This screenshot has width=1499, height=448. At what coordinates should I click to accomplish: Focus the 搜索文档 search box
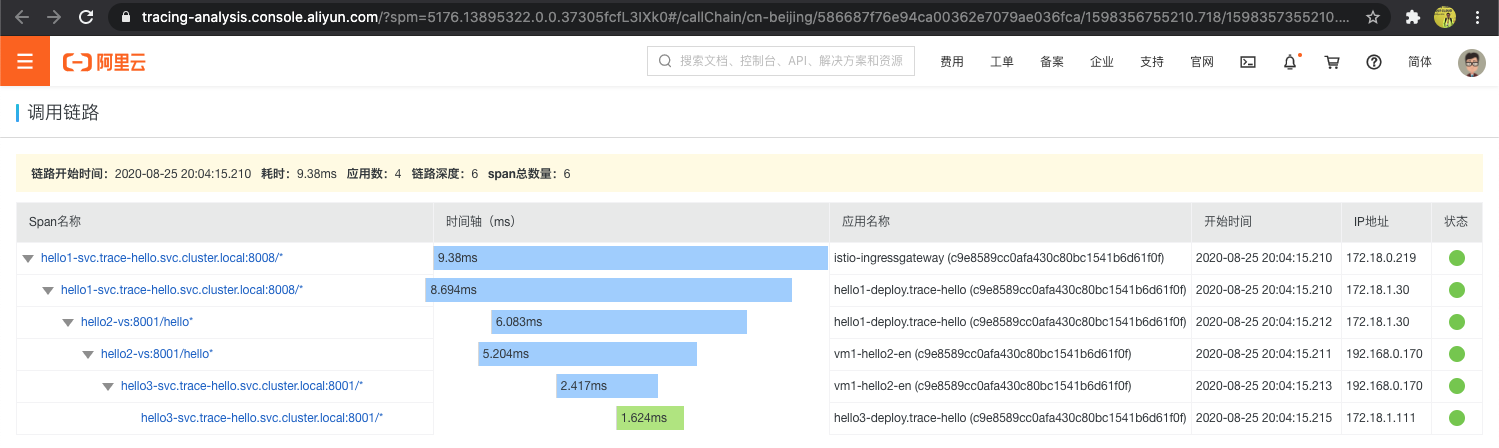click(x=781, y=62)
